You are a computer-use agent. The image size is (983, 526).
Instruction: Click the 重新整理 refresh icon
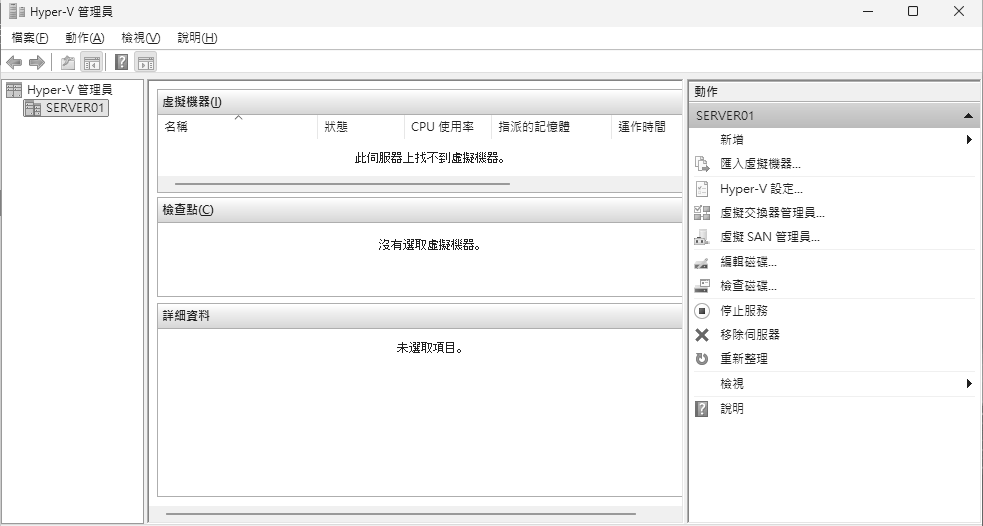tap(702, 359)
